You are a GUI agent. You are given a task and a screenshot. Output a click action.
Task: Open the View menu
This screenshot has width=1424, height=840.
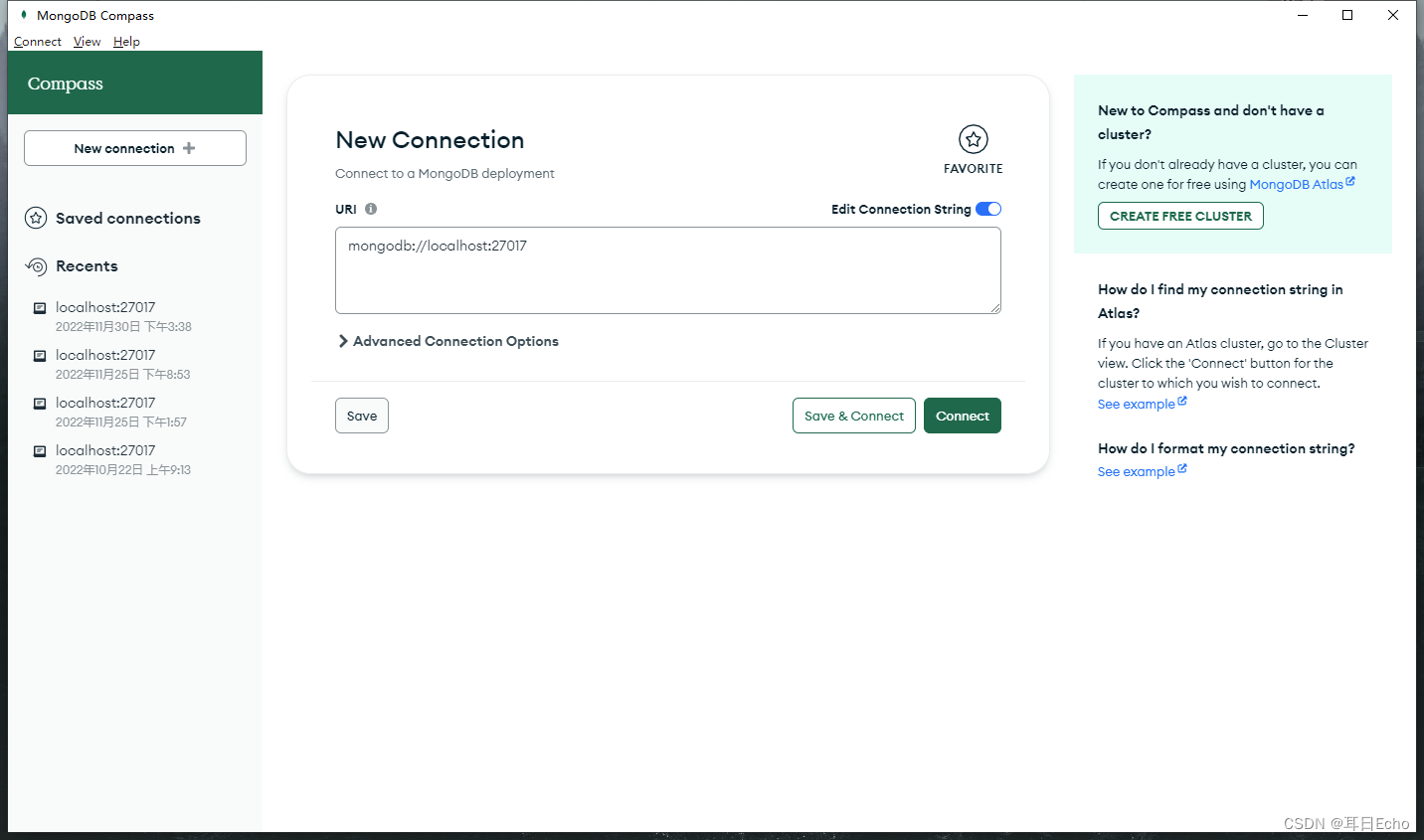click(87, 41)
